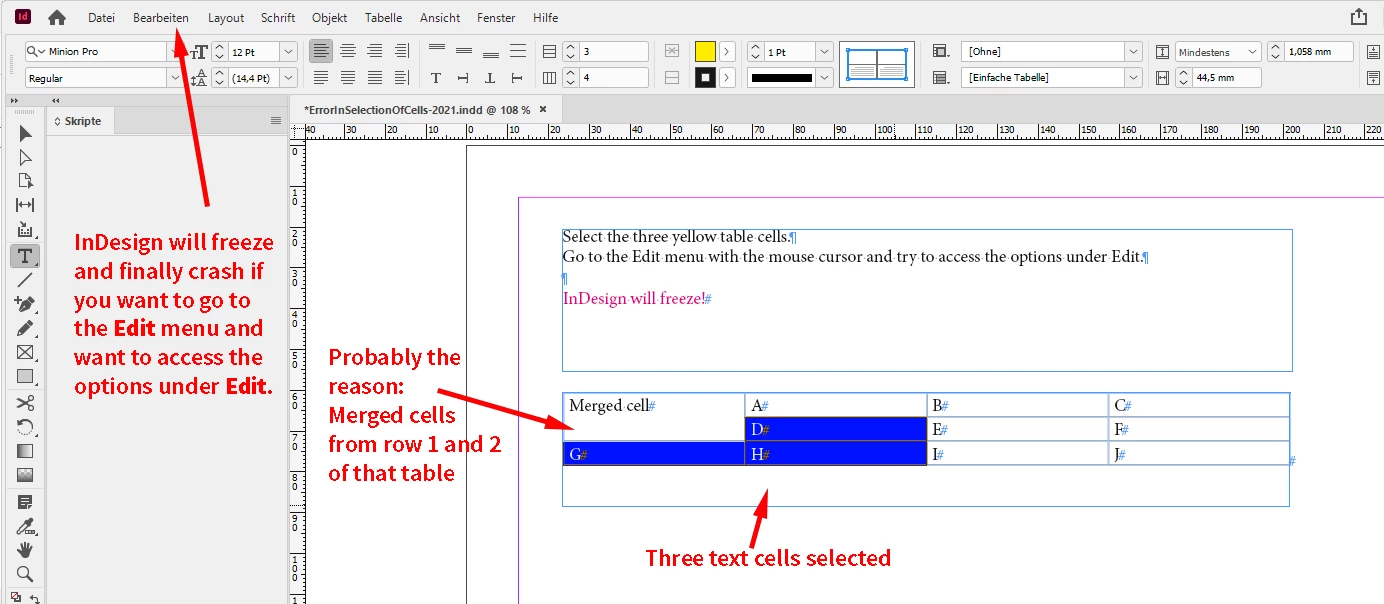Select the Rectangle tool
The width and height of the screenshot is (1384, 604).
pos(25,377)
